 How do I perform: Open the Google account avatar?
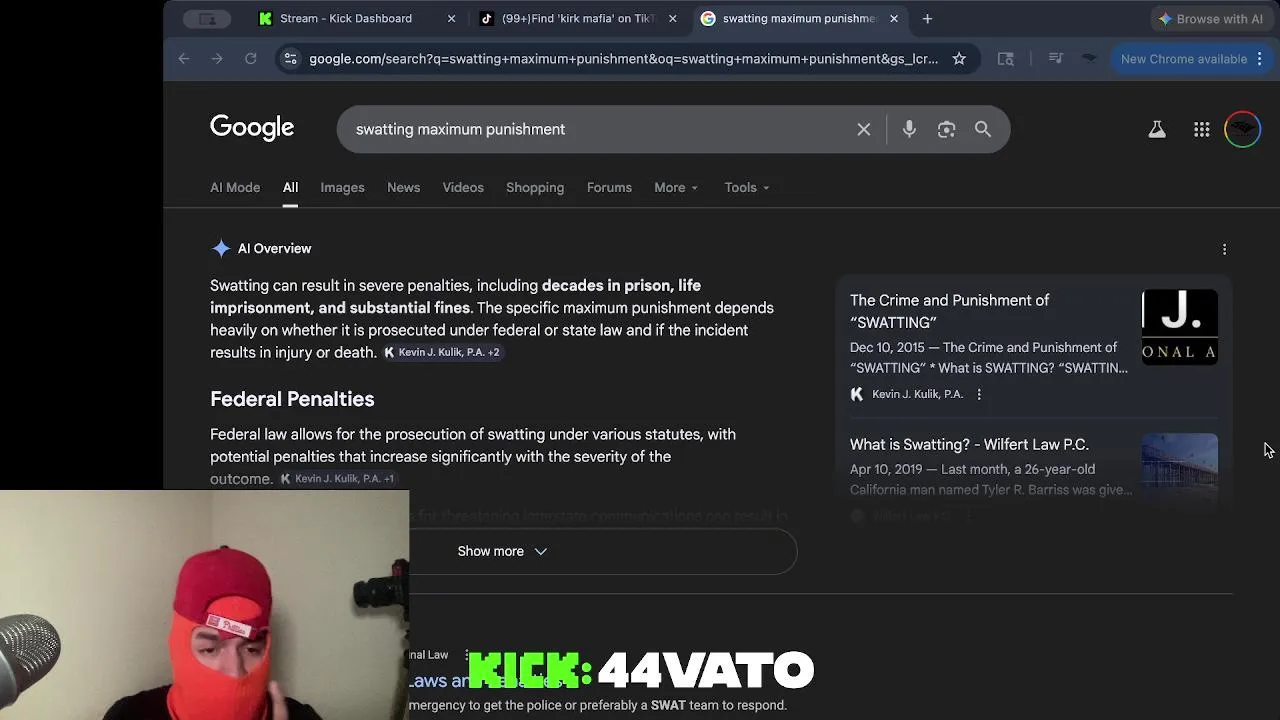(1243, 129)
